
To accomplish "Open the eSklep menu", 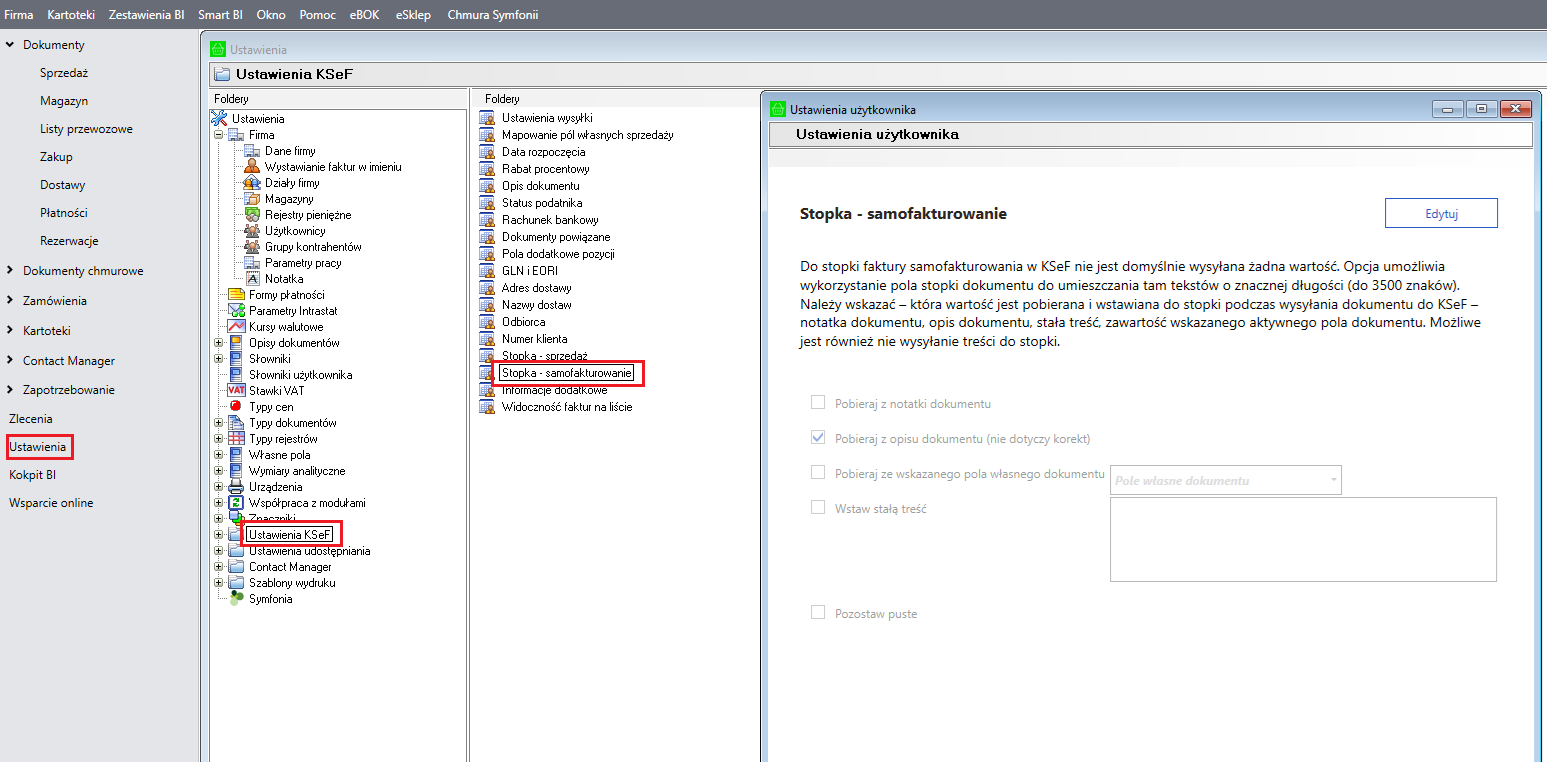I will 415,15.
